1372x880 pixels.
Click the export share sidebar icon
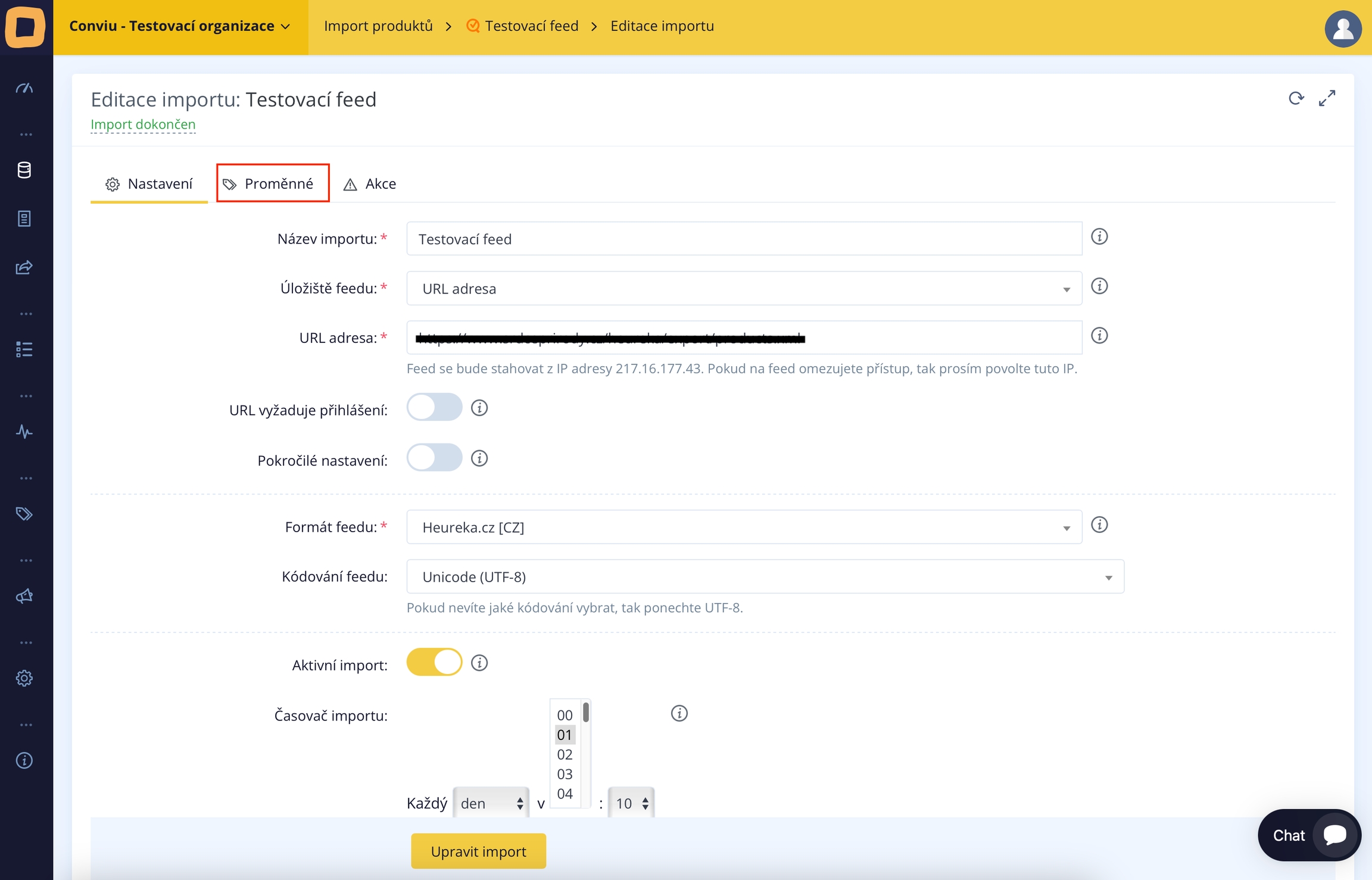[x=24, y=267]
